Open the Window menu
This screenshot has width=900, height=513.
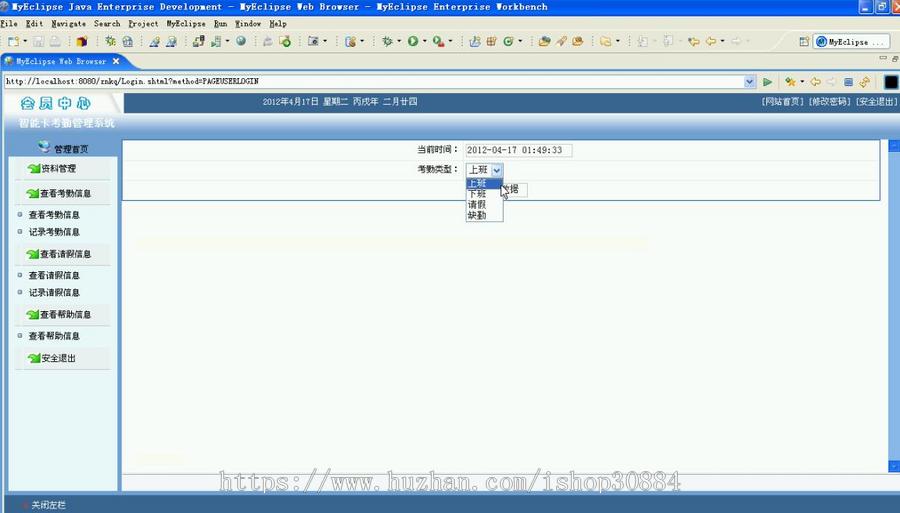click(248, 24)
